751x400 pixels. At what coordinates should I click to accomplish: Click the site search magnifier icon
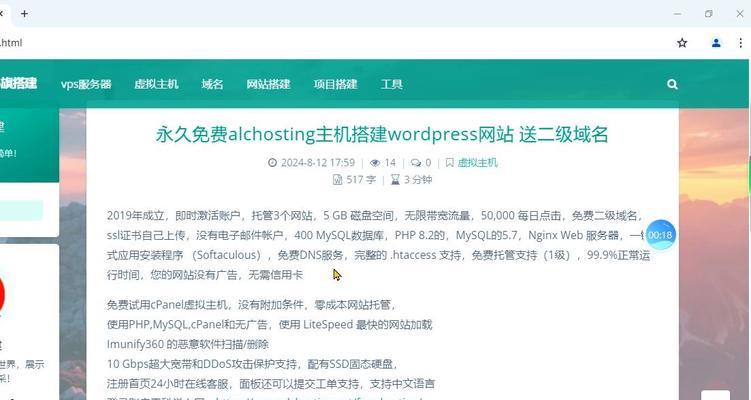click(672, 84)
